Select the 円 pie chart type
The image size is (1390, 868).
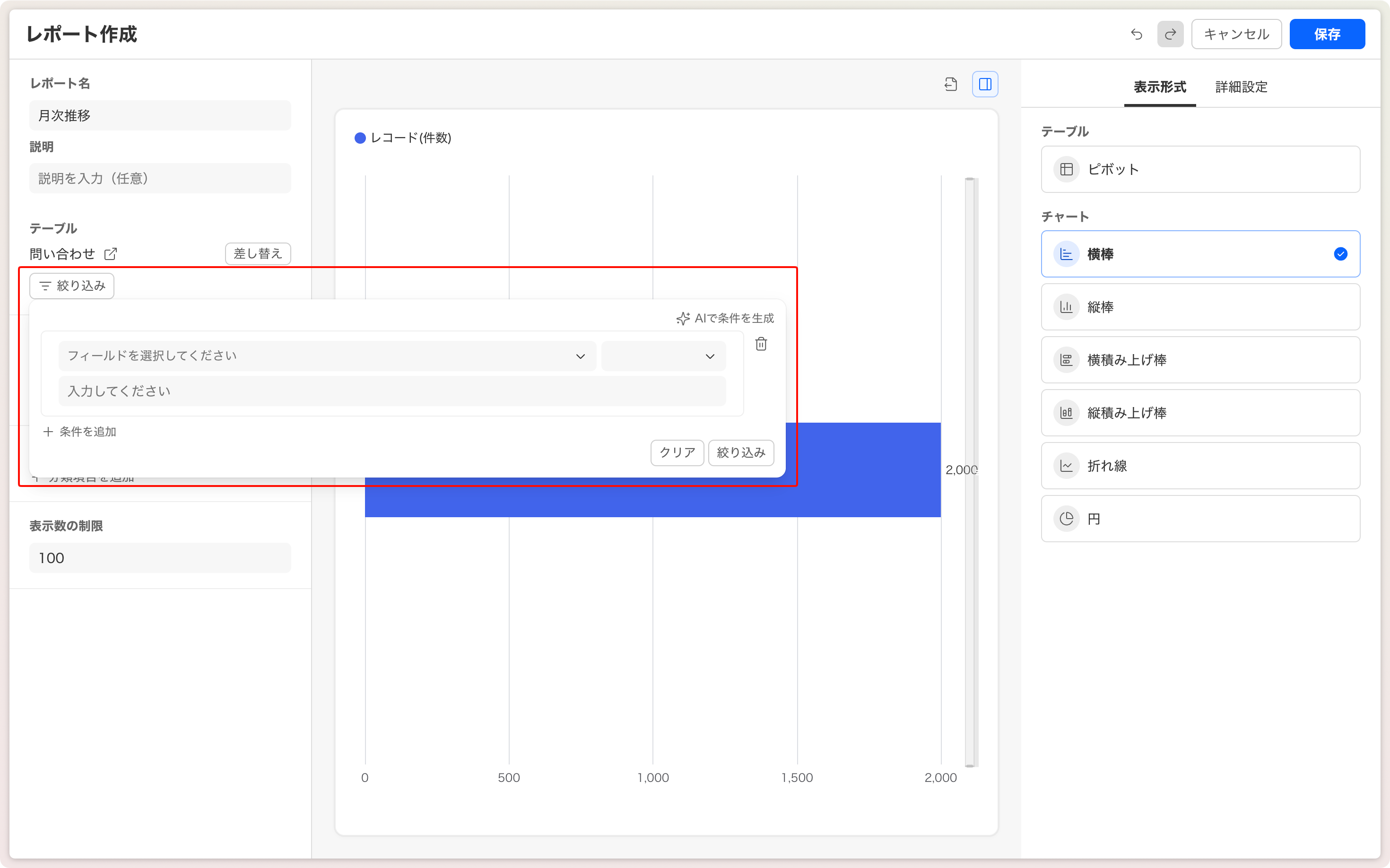tap(1200, 519)
